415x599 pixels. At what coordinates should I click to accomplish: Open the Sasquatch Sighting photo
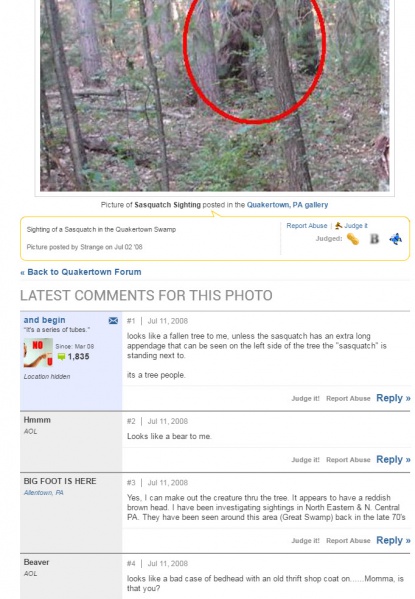214,96
